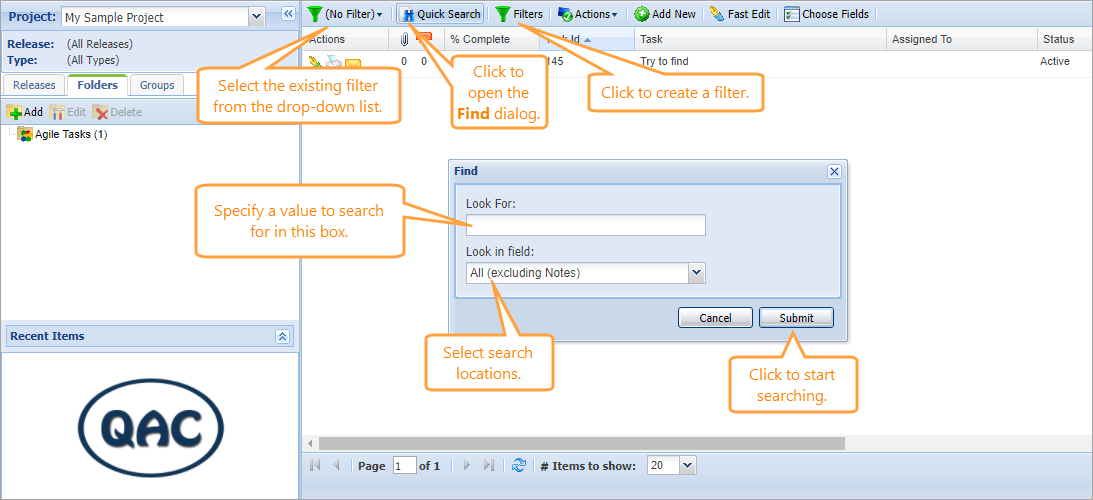Activate Fast Edit mode

pyautogui.click(x=740, y=14)
